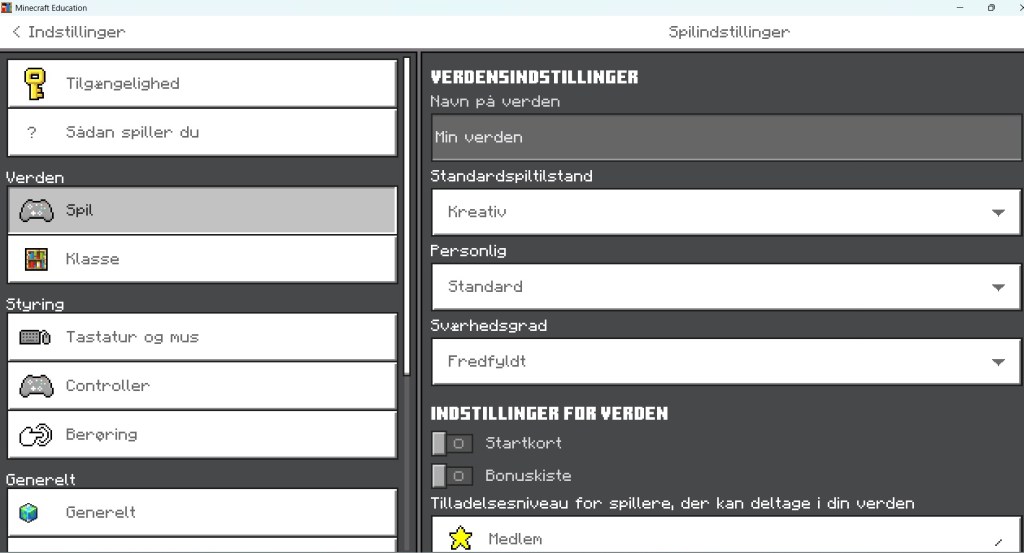Select the gamepad icon next to Spil
The height and width of the screenshot is (553, 1024).
(x=36, y=211)
